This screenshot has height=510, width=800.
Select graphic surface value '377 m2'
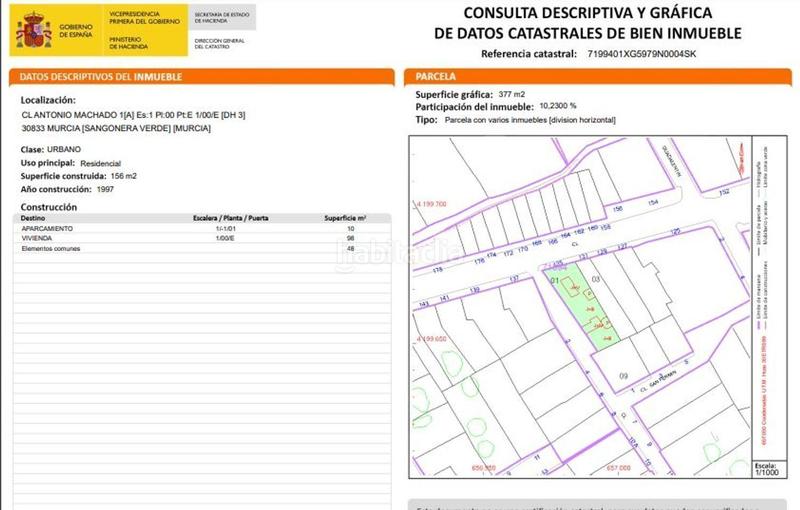pyautogui.click(x=512, y=94)
